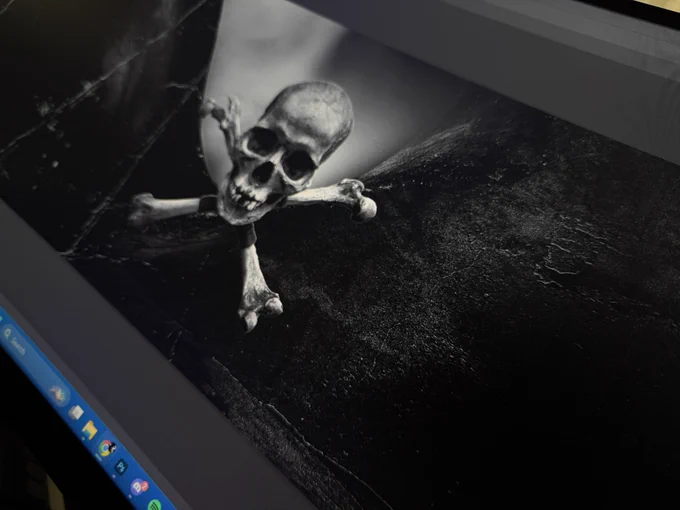Click the skull and crossbones image
This screenshot has width=680, height=510.
(x=253, y=204)
